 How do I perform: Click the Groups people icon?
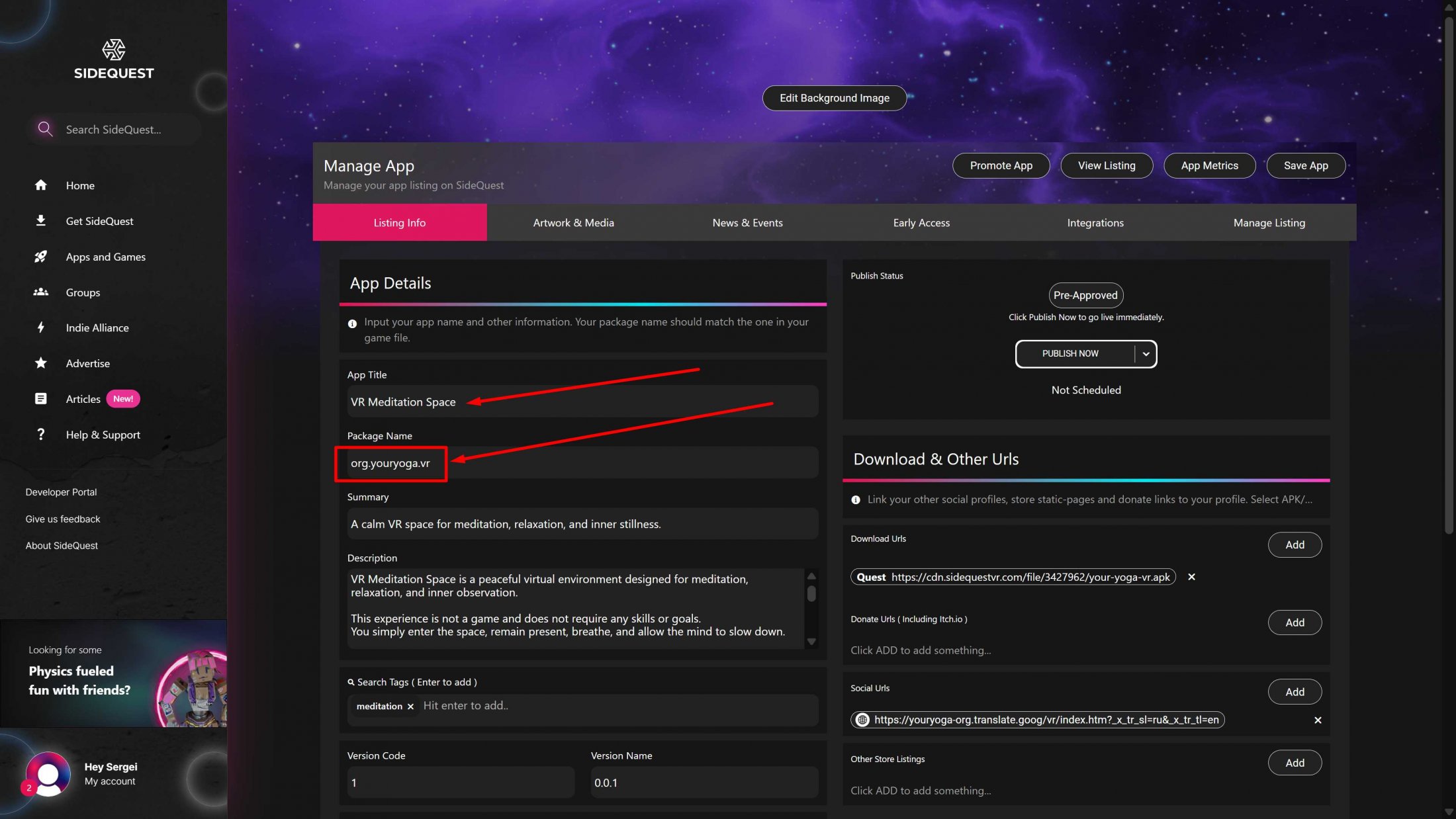[40, 292]
